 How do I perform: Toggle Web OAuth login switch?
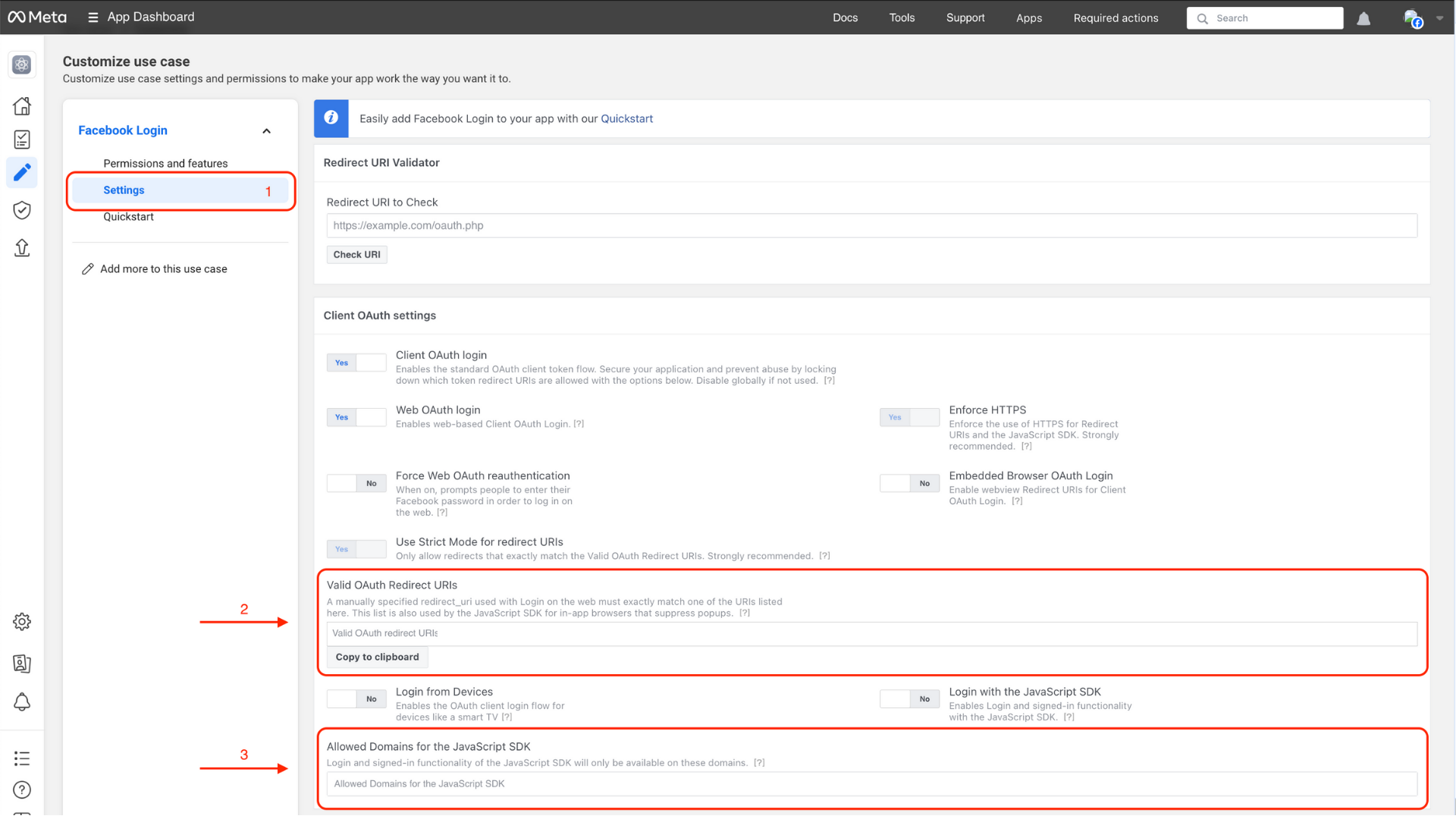click(356, 417)
